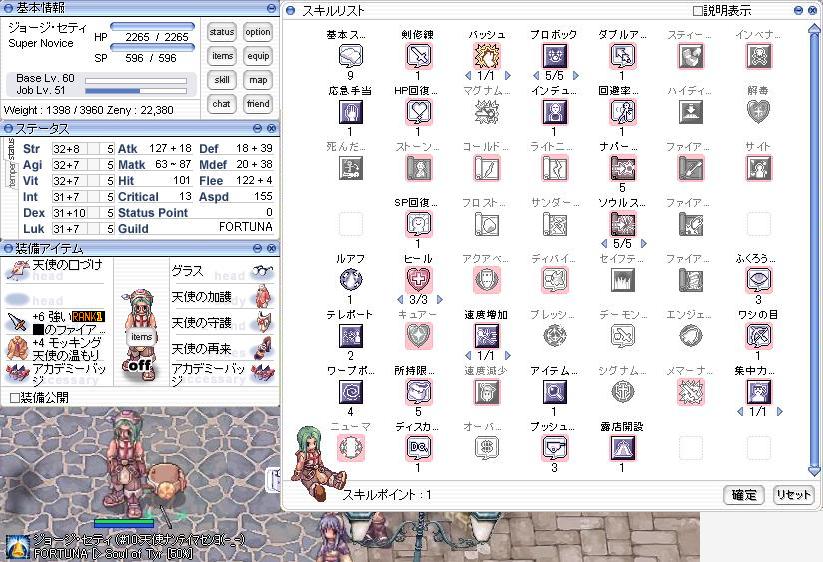Click the skill list scroll down arrow

[814, 471]
